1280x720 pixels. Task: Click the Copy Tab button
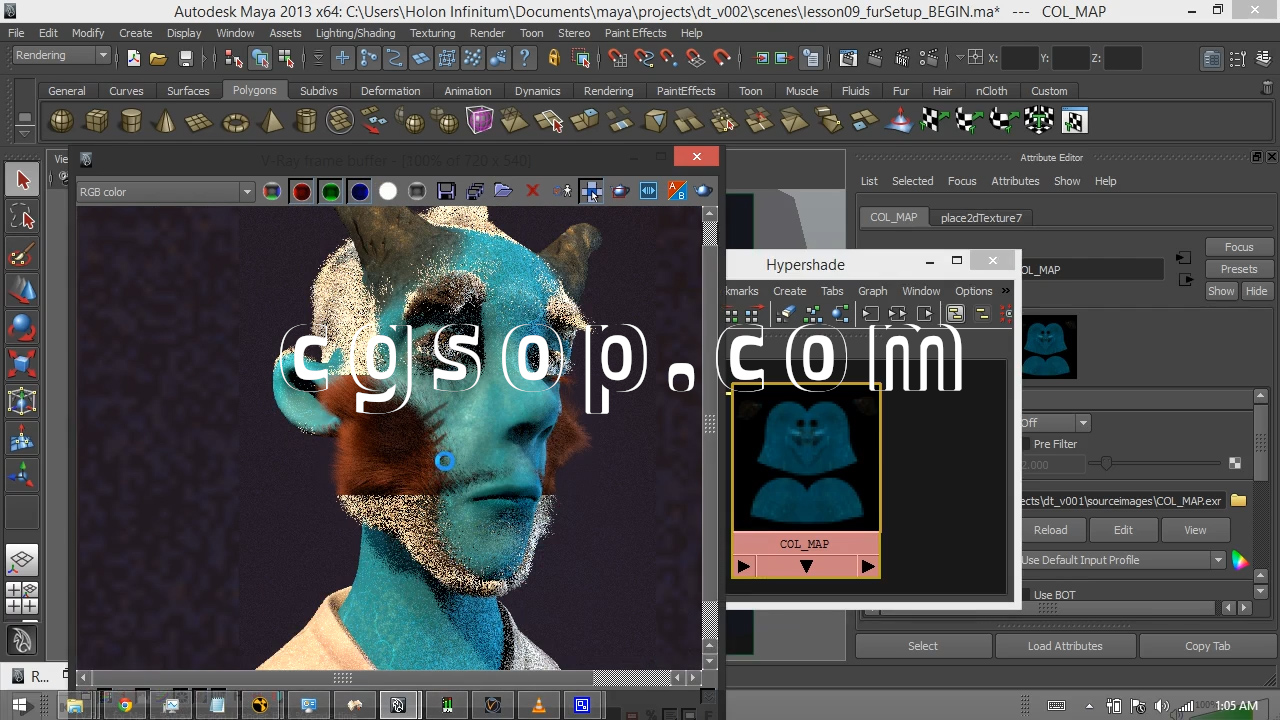[1207, 646]
